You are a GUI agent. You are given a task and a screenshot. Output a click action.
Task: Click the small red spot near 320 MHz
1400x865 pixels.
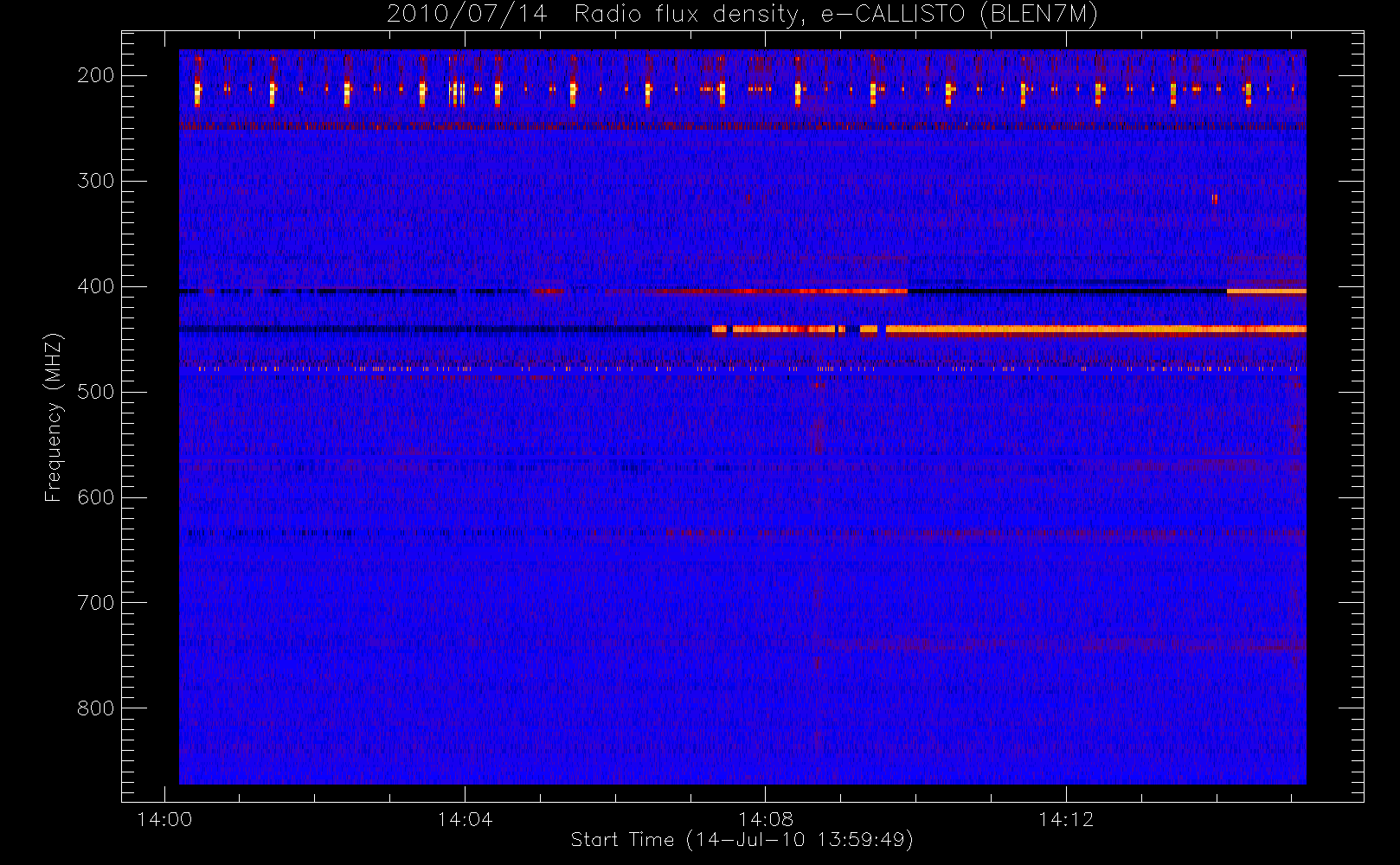[1214, 198]
